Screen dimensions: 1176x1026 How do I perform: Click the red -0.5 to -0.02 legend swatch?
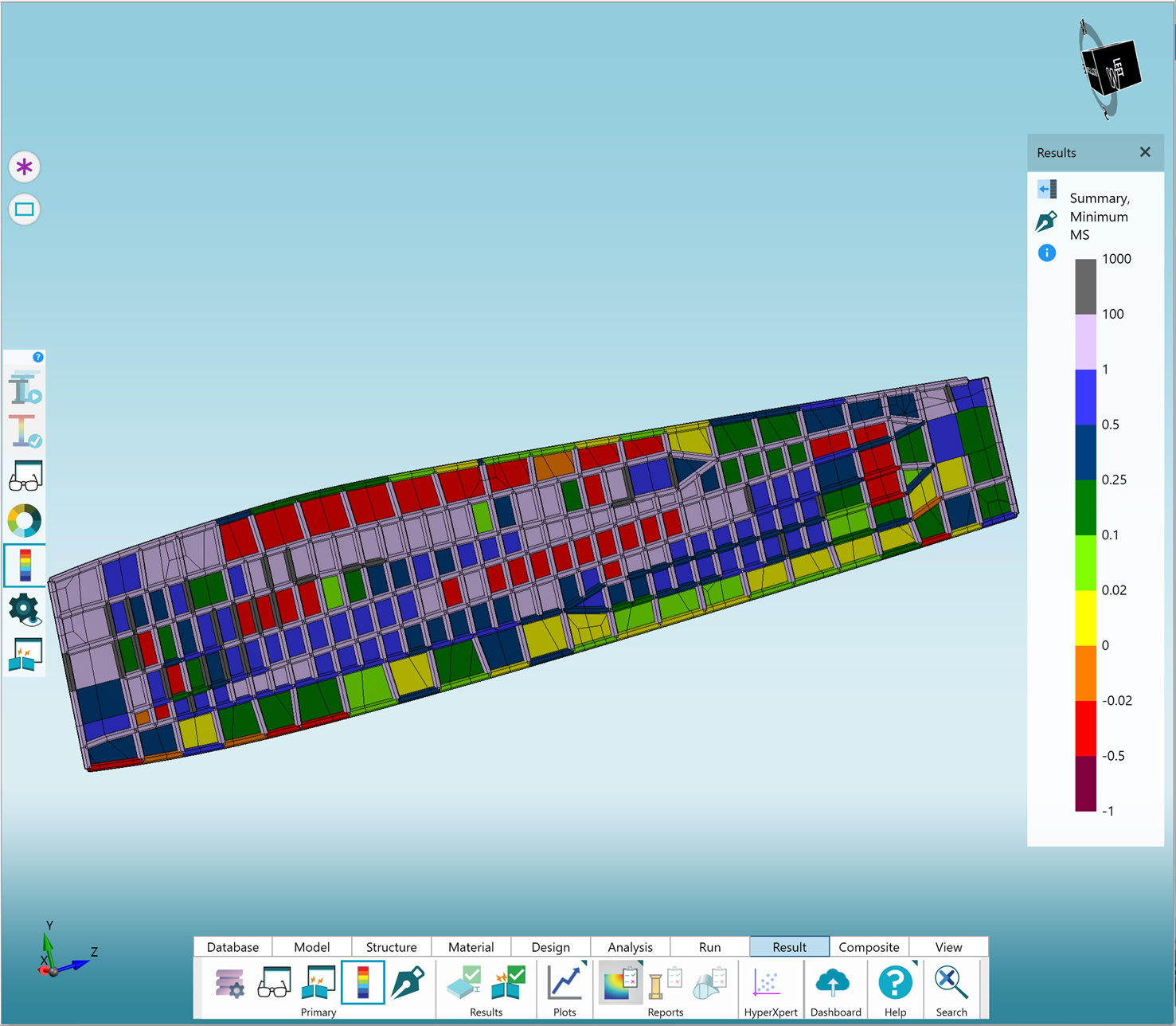(1085, 728)
